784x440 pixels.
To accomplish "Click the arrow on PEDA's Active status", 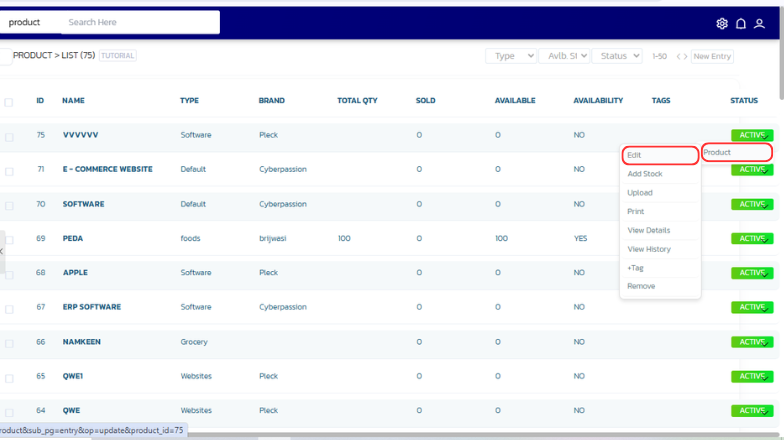I will point(765,239).
